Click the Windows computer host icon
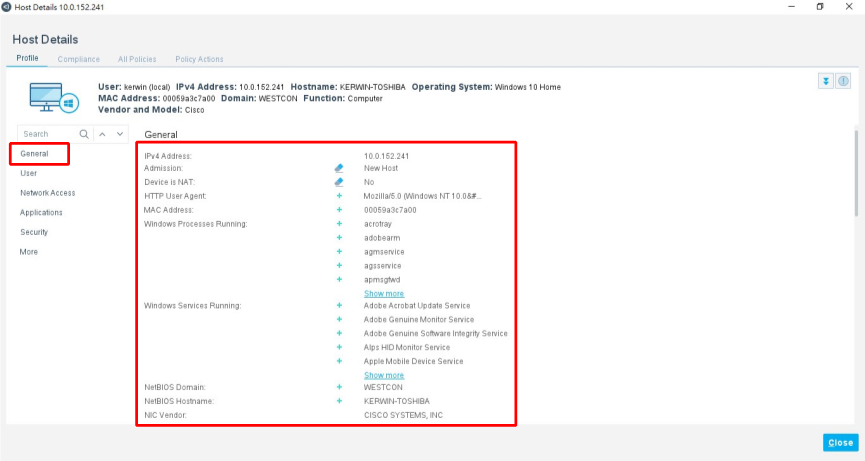This screenshot has height=461, width=865. (x=54, y=98)
